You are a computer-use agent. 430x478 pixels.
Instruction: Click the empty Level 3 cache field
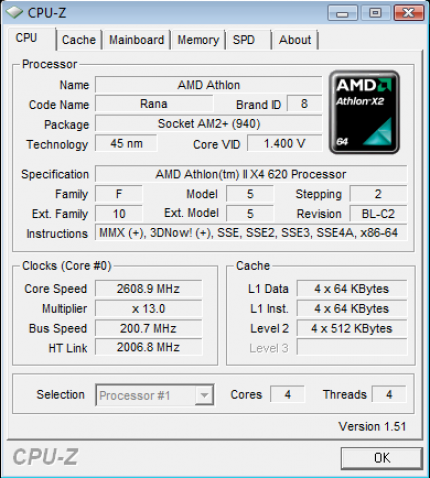click(352, 347)
